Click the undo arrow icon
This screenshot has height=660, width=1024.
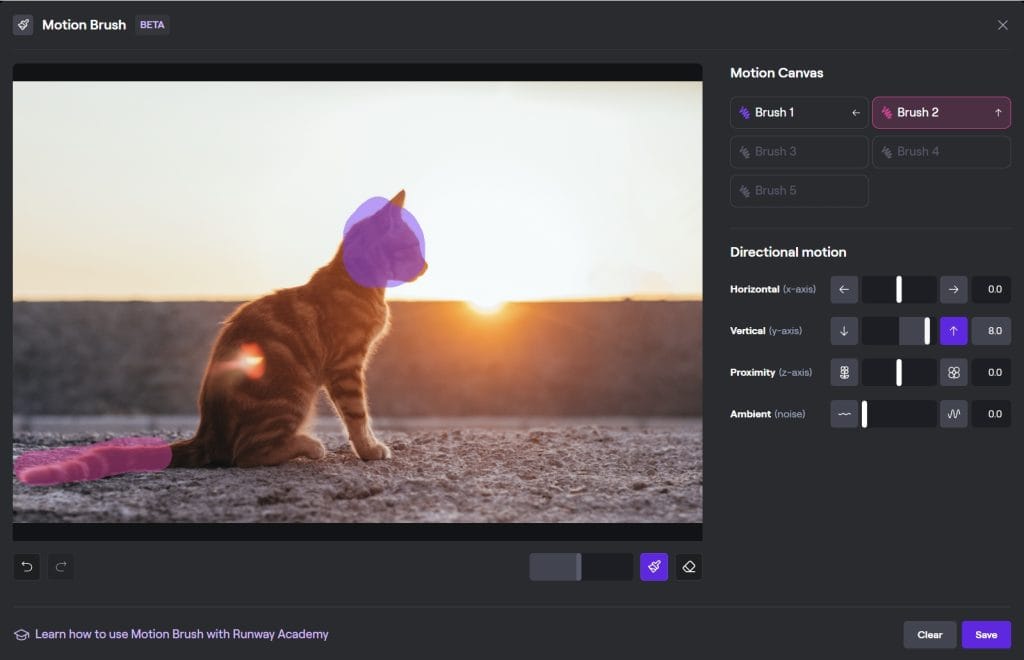coord(27,567)
